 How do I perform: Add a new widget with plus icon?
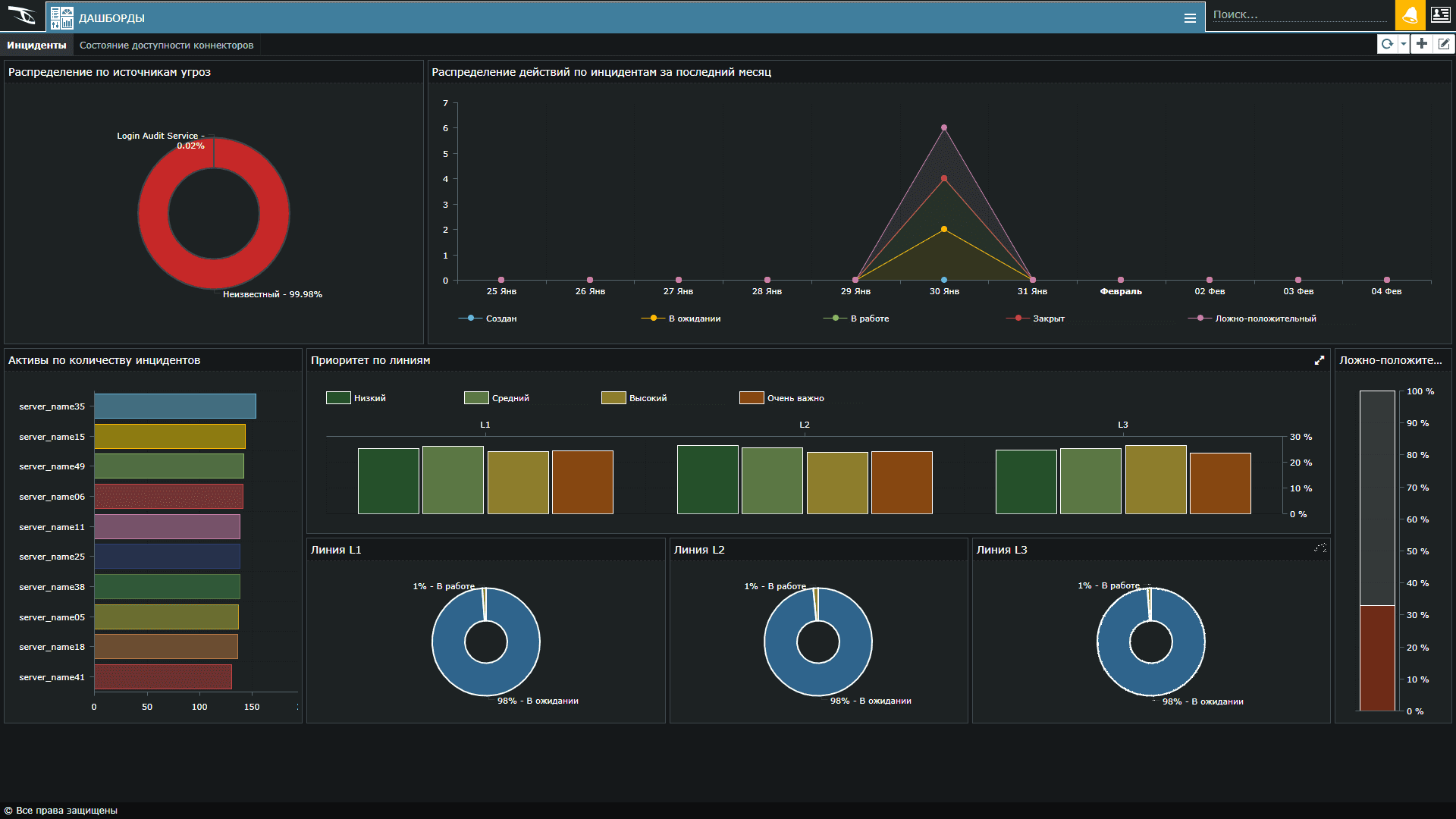1422,44
